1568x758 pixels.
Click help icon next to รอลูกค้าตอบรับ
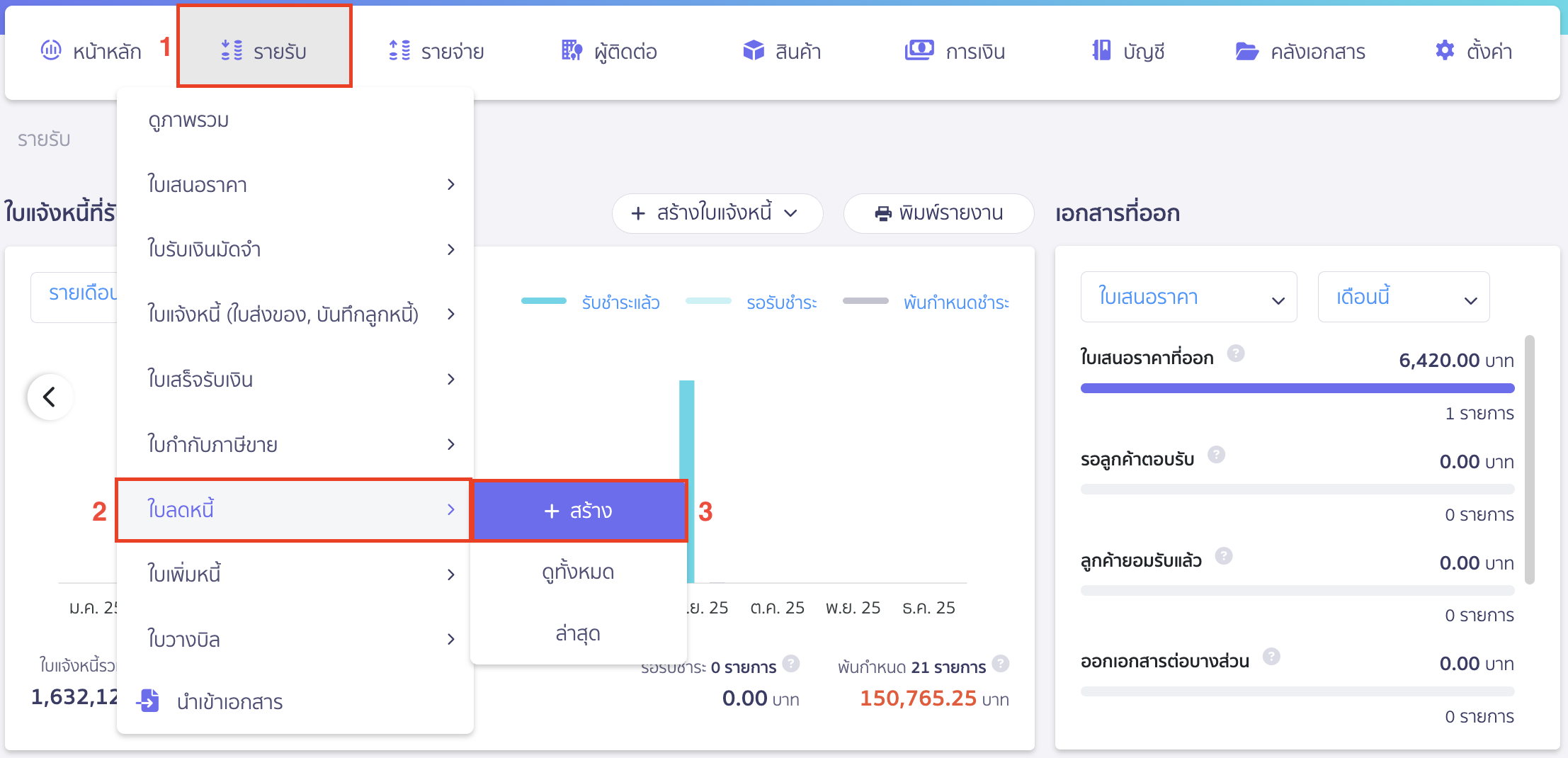click(x=1217, y=454)
